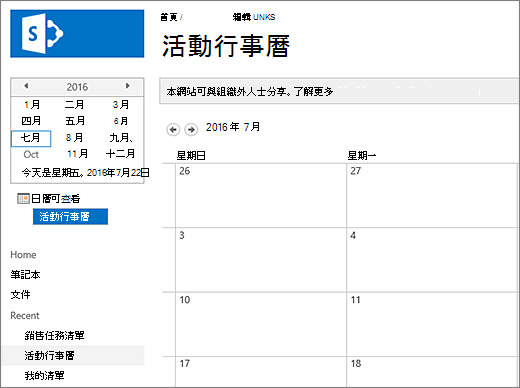Screen dimensions: 520x388
Task: Open 我的清單 under Recent
Action: pos(44,375)
